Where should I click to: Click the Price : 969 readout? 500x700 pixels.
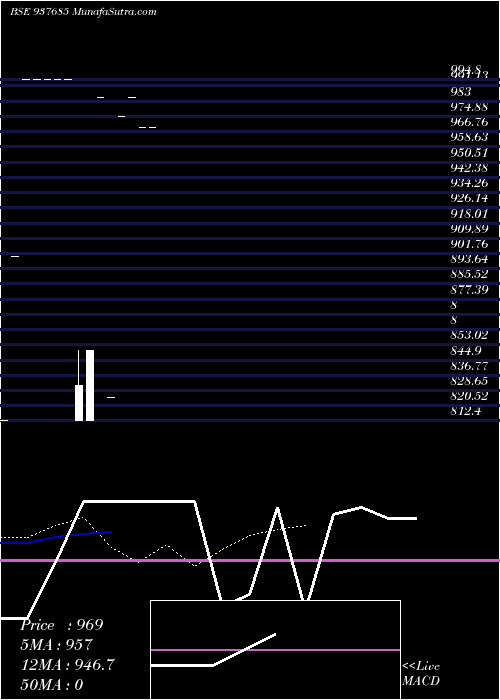[62, 625]
